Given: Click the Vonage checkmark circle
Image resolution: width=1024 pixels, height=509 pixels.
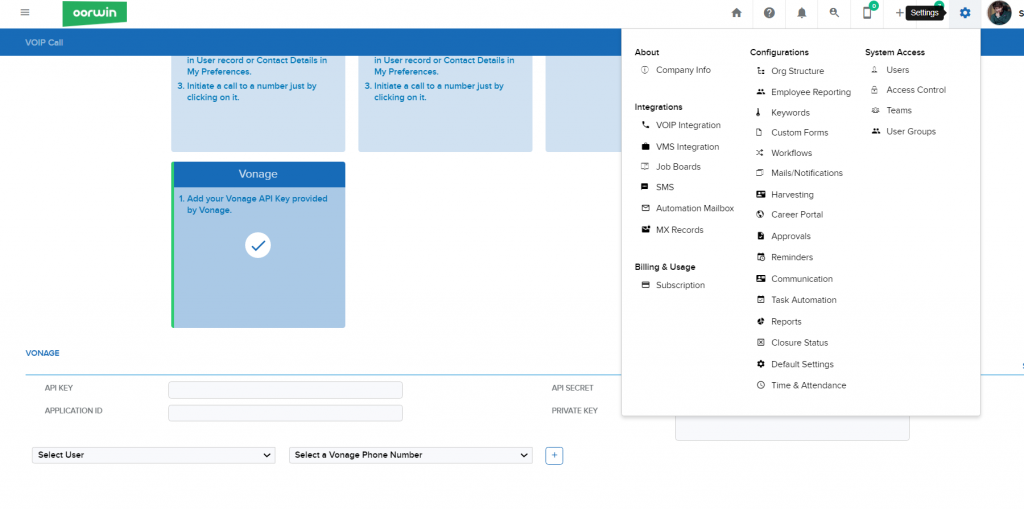Looking at the screenshot, I should pyautogui.click(x=258, y=245).
